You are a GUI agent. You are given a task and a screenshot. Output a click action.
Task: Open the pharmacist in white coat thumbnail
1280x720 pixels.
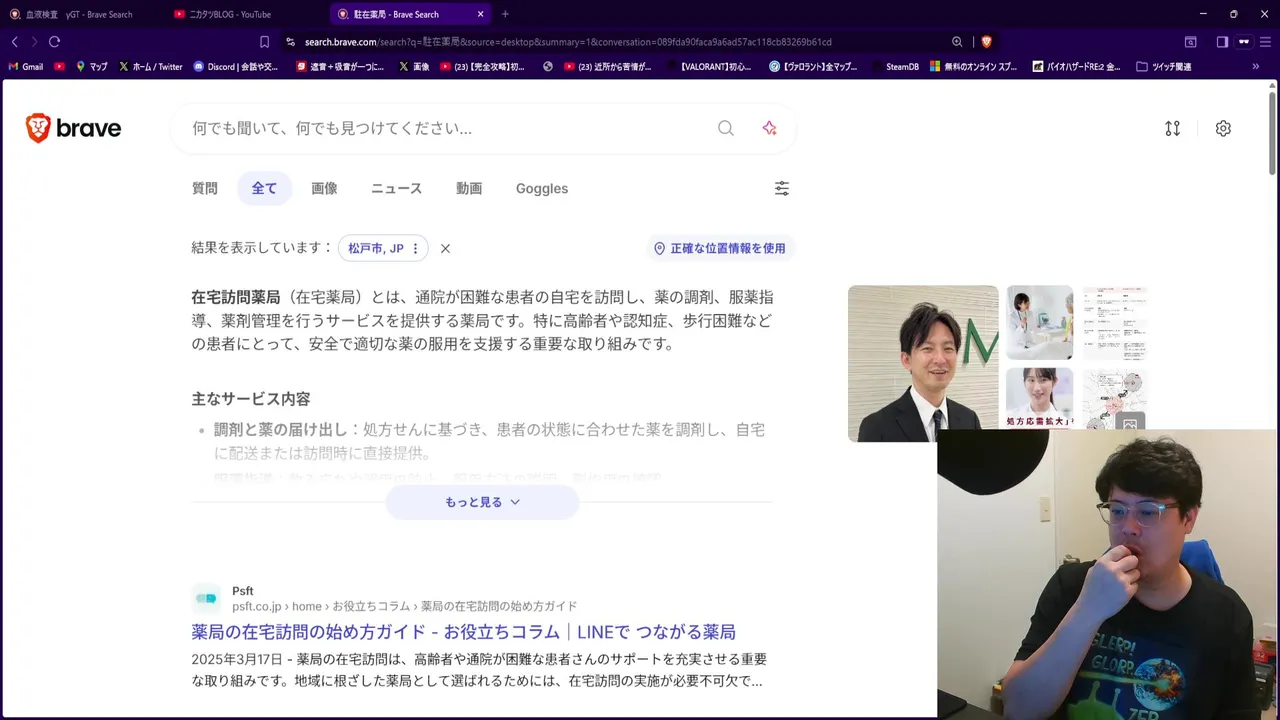click(1040, 322)
